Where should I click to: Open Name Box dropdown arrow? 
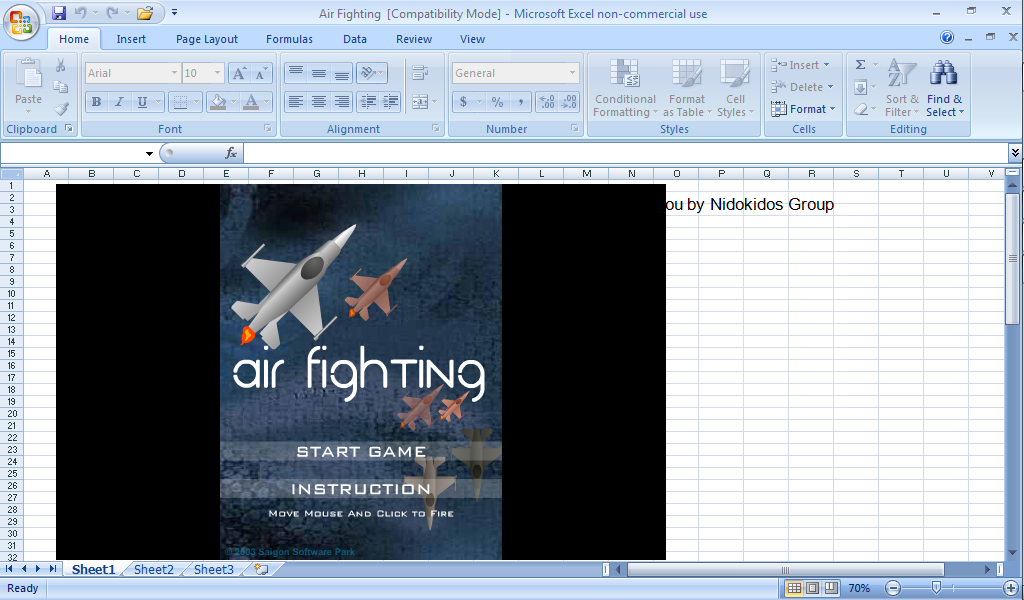[150, 153]
